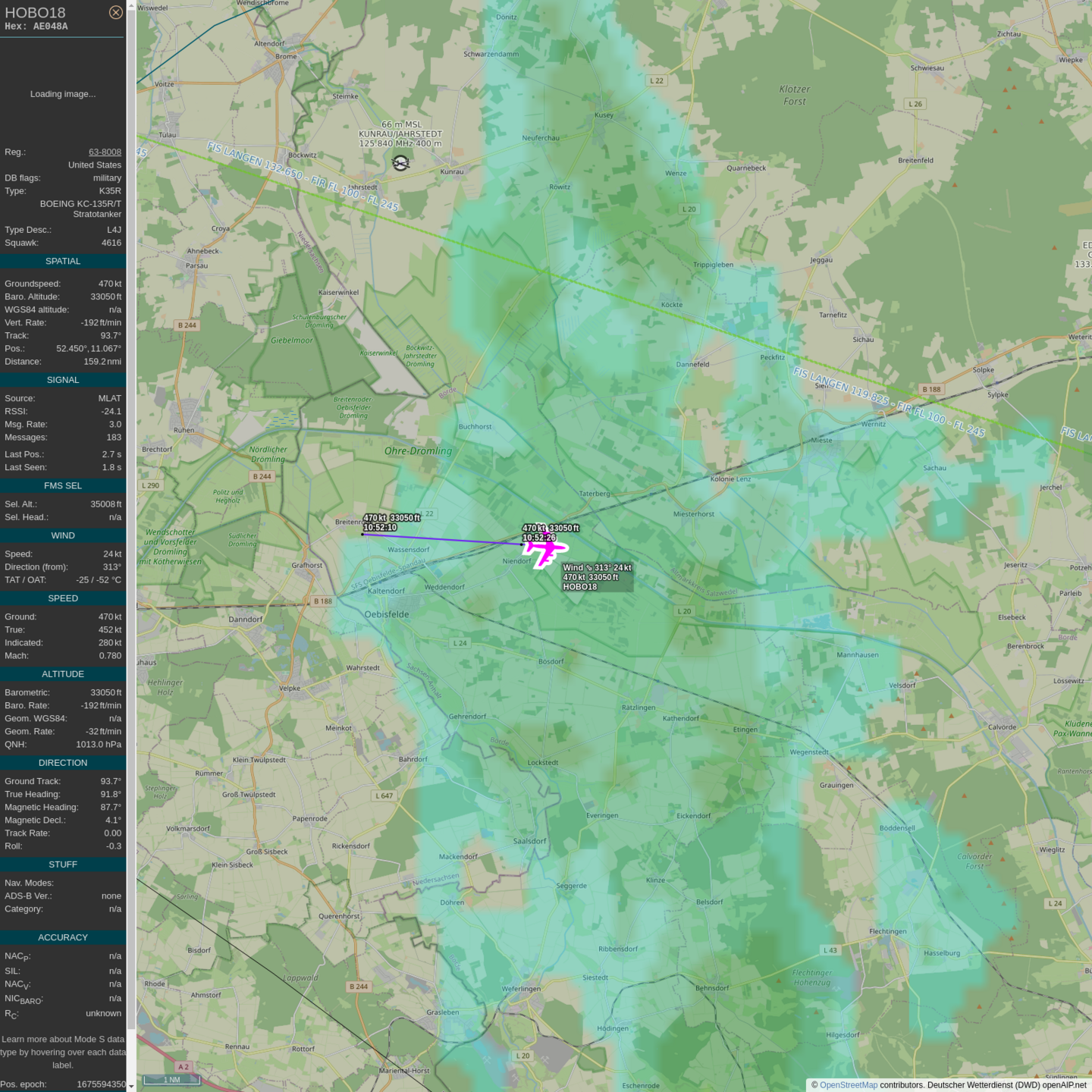This screenshot has height=1092, width=1092.
Task: Click the L 22 road marker near Kusey
Action: pos(657,80)
